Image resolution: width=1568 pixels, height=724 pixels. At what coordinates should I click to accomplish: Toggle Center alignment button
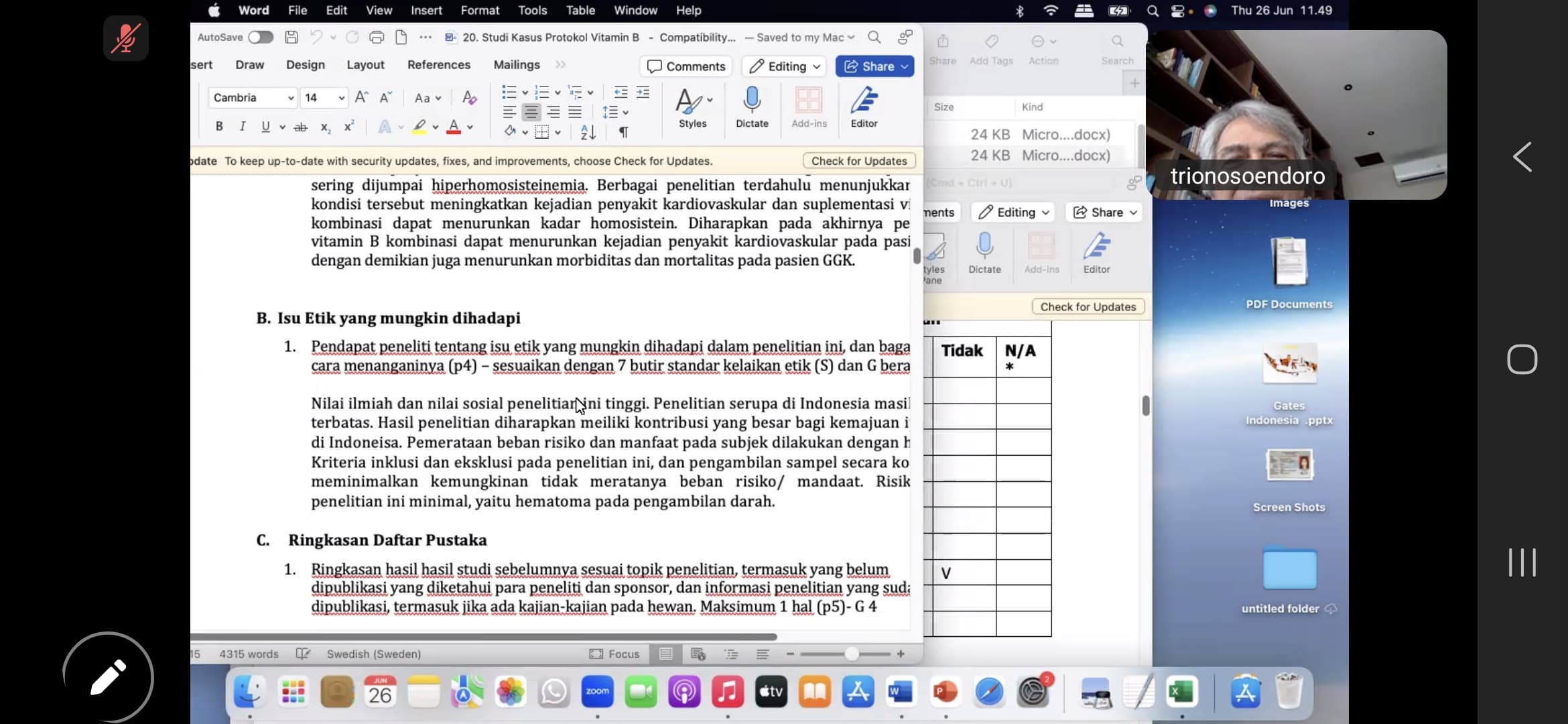click(x=531, y=112)
